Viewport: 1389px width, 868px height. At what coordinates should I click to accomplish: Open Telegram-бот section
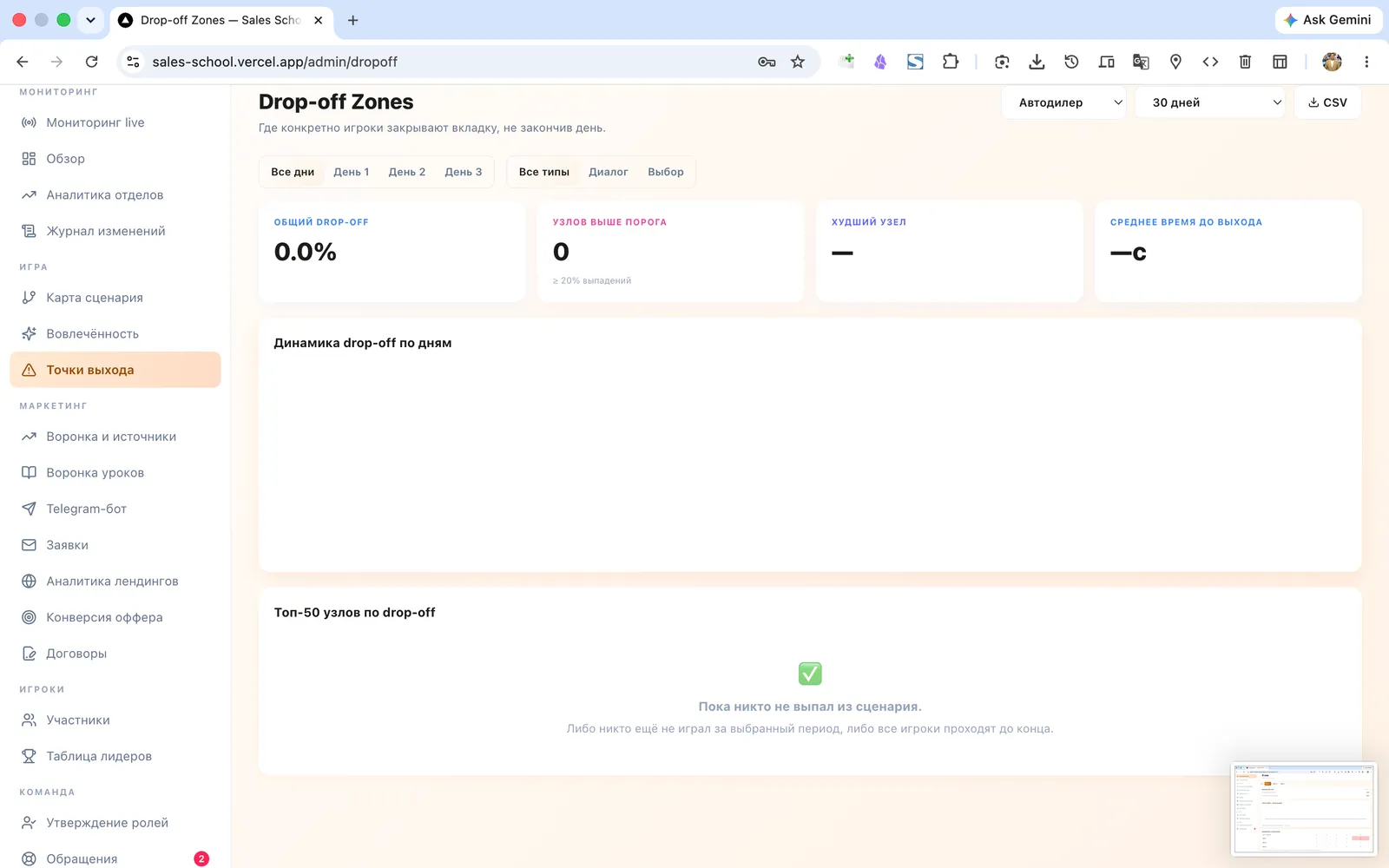coord(115,509)
